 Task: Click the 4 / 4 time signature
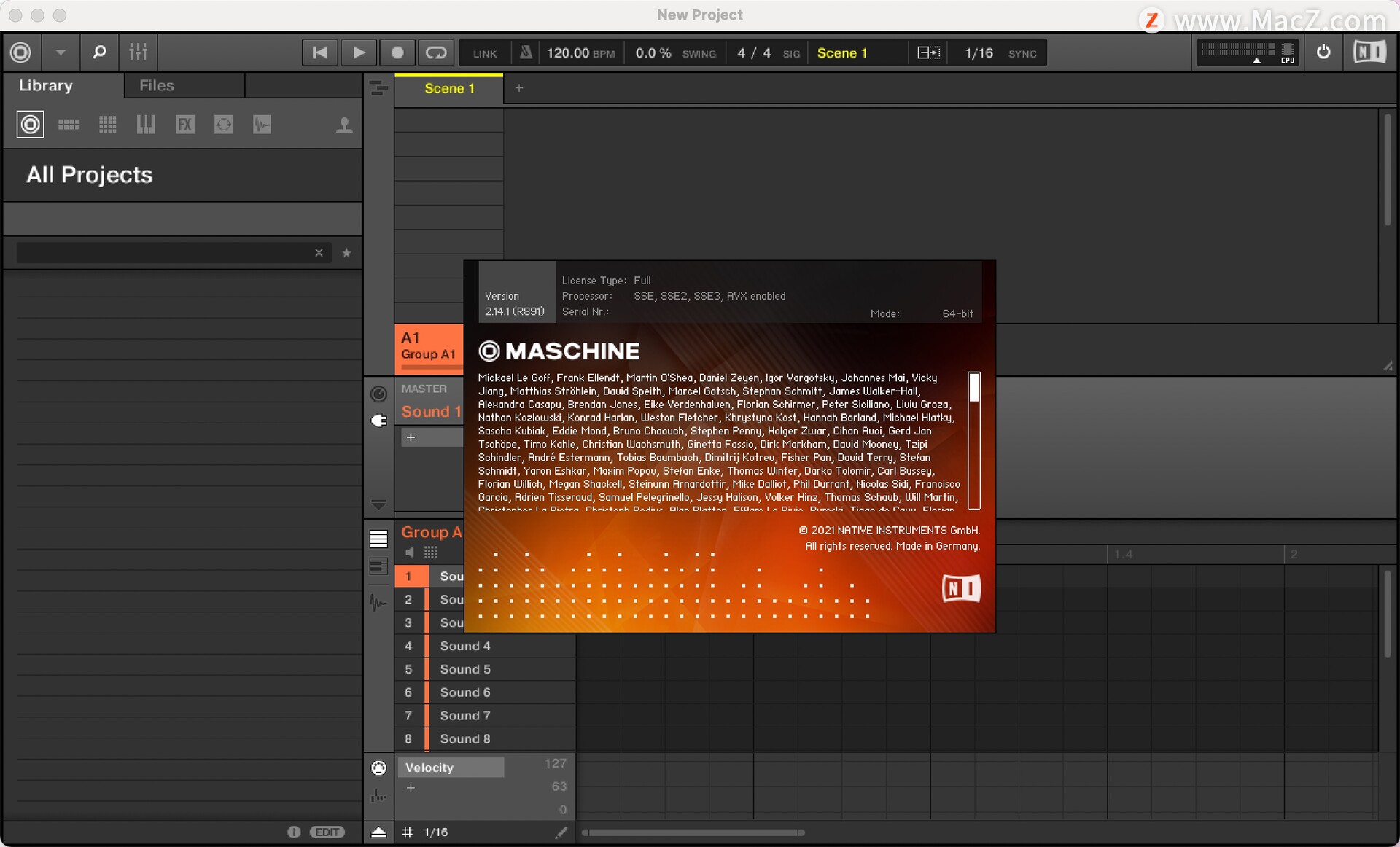[x=754, y=53]
